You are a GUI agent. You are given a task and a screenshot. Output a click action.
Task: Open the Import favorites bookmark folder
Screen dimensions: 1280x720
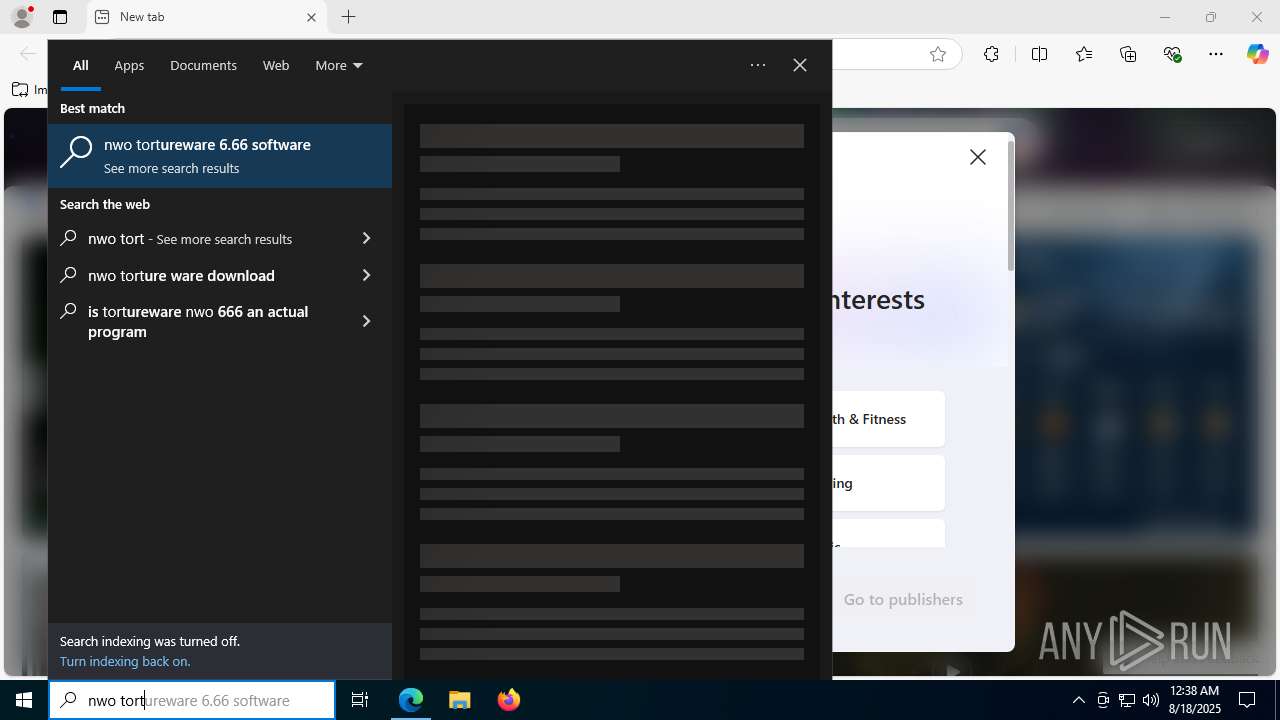pyautogui.click(x=30, y=89)
